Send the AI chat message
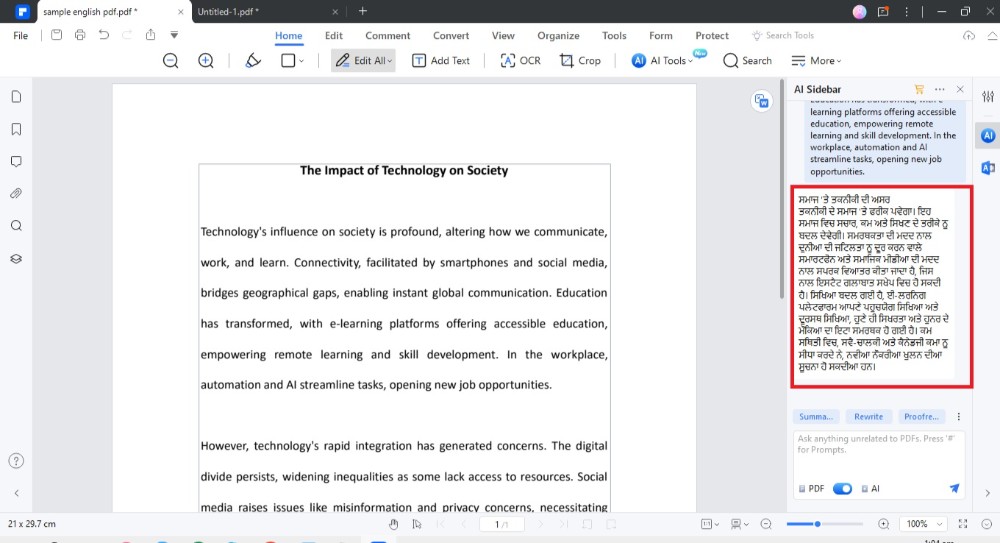 click(x=954, y=489)
